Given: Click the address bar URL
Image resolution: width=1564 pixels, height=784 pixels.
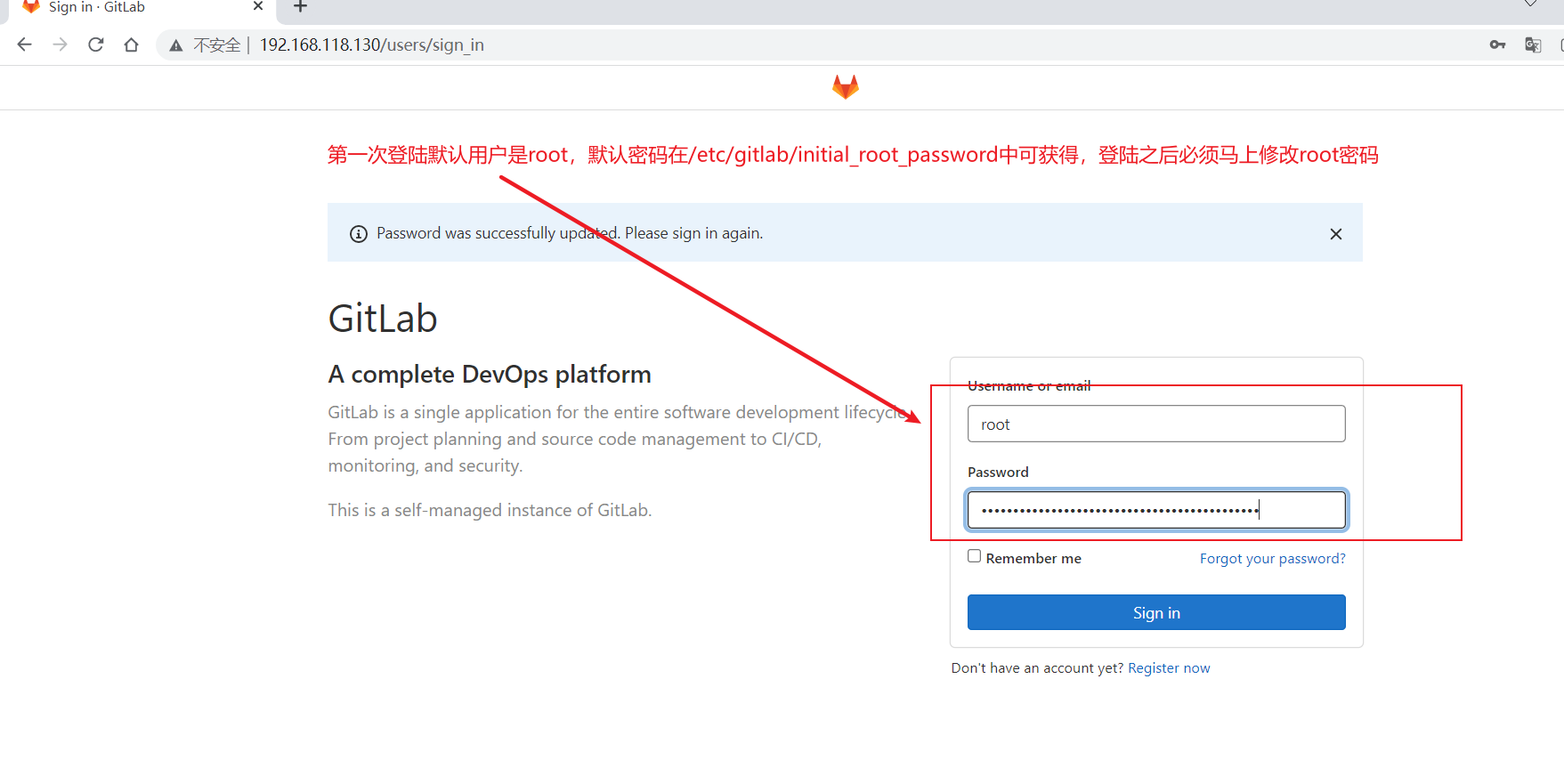Looking at the screenshot, I should [x=371, y=44].
